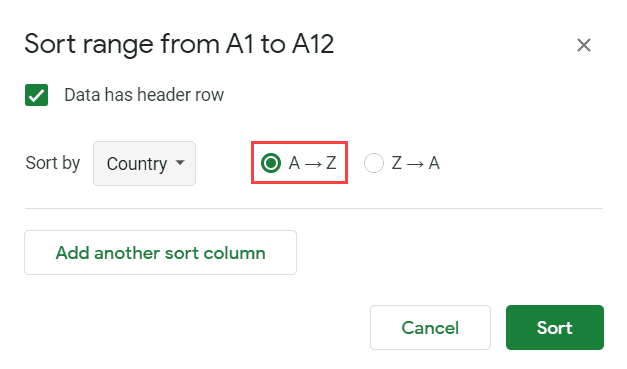Viewport: 627px width, 369px height.
Task: Click the 'Z → A' descending label text
Action: point(415,163)
